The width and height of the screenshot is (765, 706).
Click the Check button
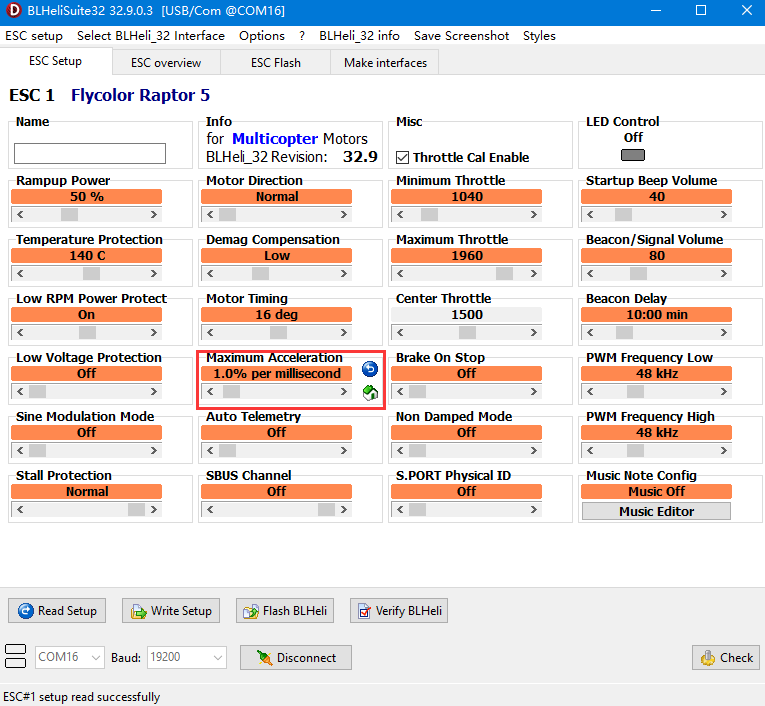(725, 657)
